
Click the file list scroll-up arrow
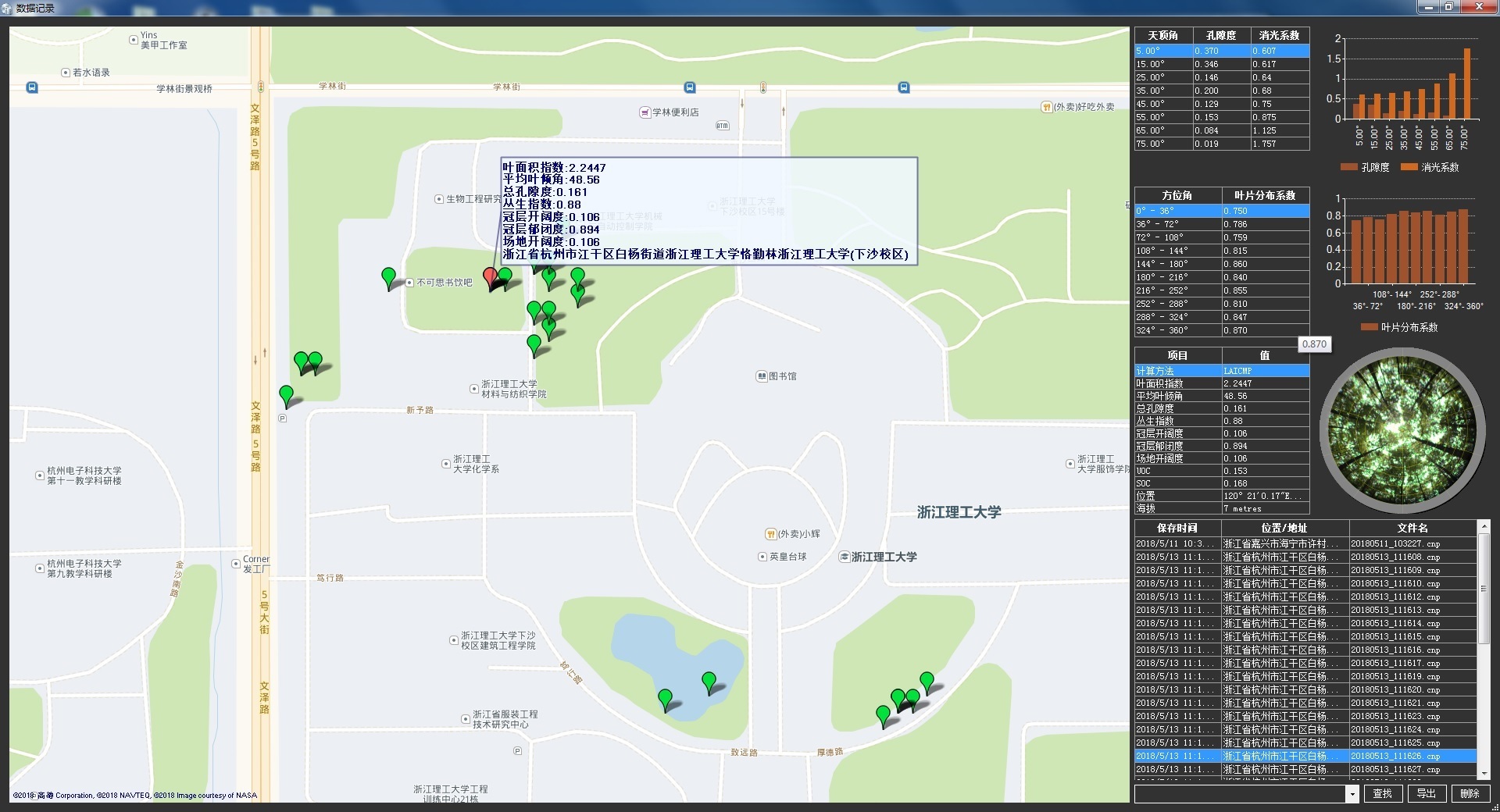click(1484, 527)
